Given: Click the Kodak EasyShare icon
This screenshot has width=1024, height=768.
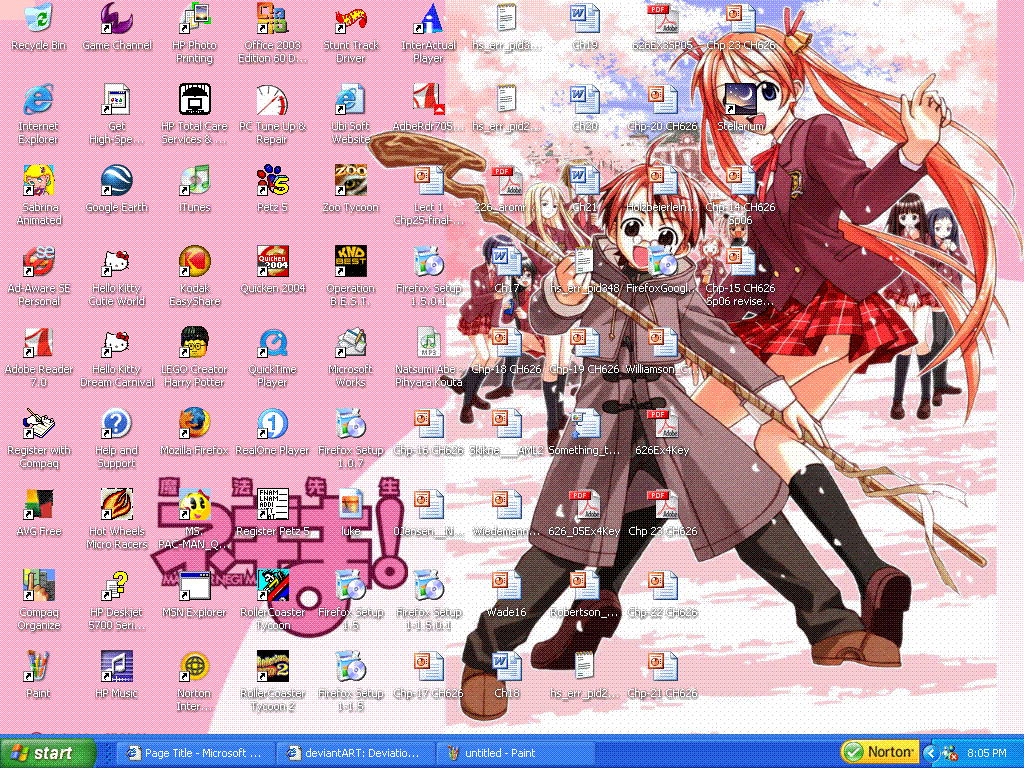Looking at the screenshot, I should point(195,261).
